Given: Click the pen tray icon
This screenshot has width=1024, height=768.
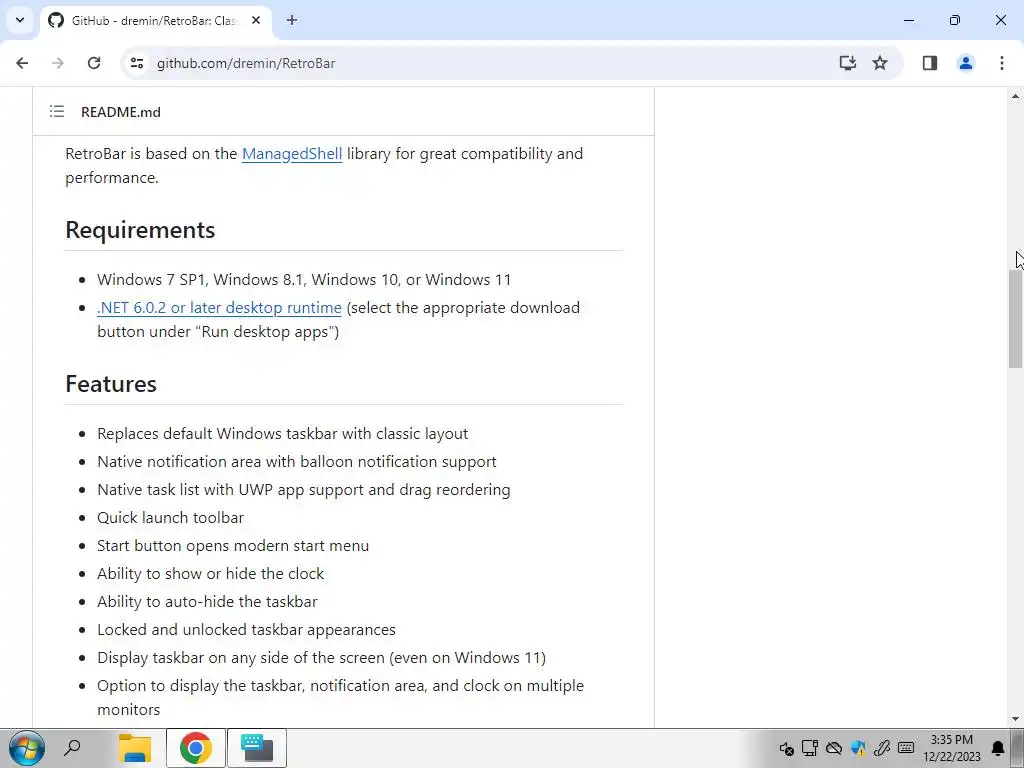Looking at the screenshot, I should click(882, 748).
